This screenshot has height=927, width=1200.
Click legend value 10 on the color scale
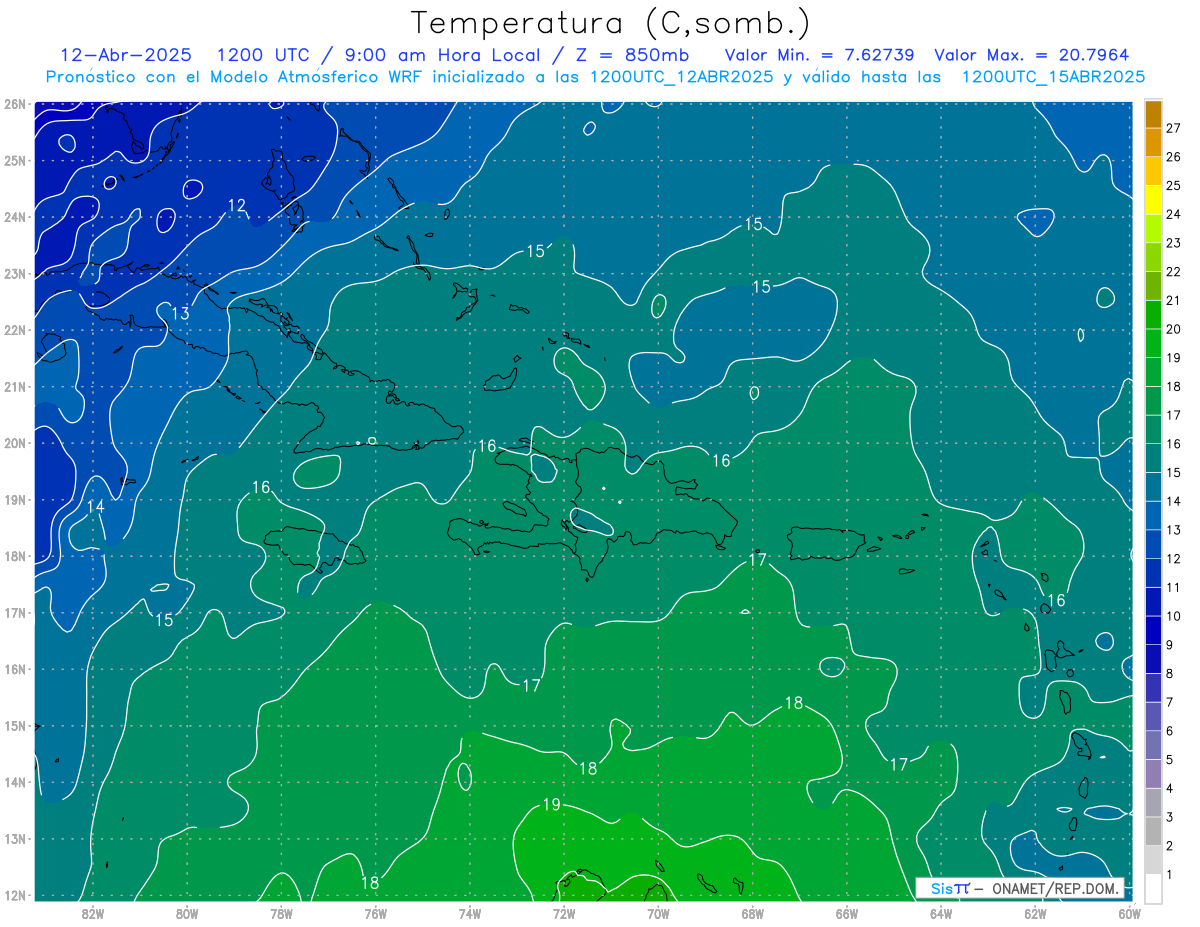click(1173, 616)
